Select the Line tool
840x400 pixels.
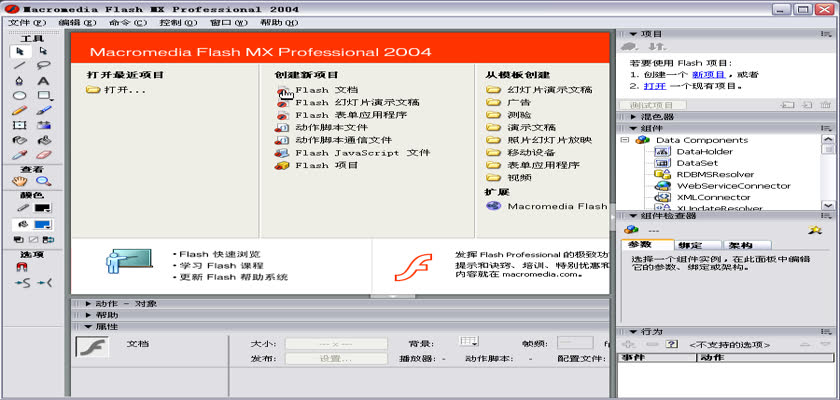(x=20, y=66)
